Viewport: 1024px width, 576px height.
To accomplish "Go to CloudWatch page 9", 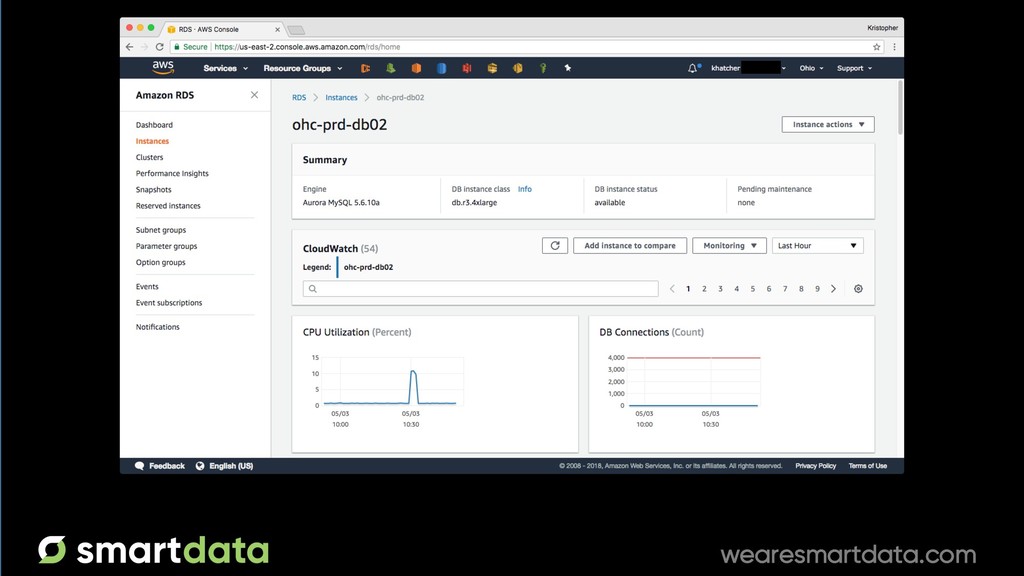I will coord(817,289).
